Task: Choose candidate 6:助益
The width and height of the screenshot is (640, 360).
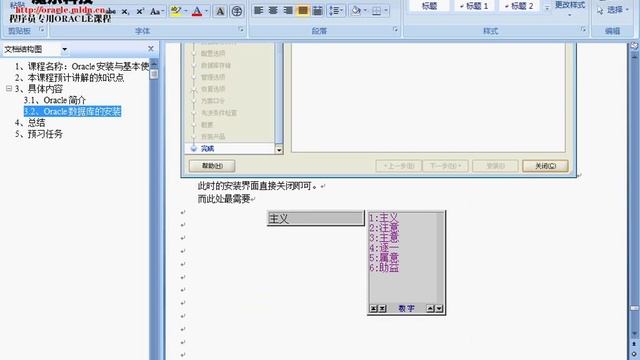Action: click(x=384, y=268)
